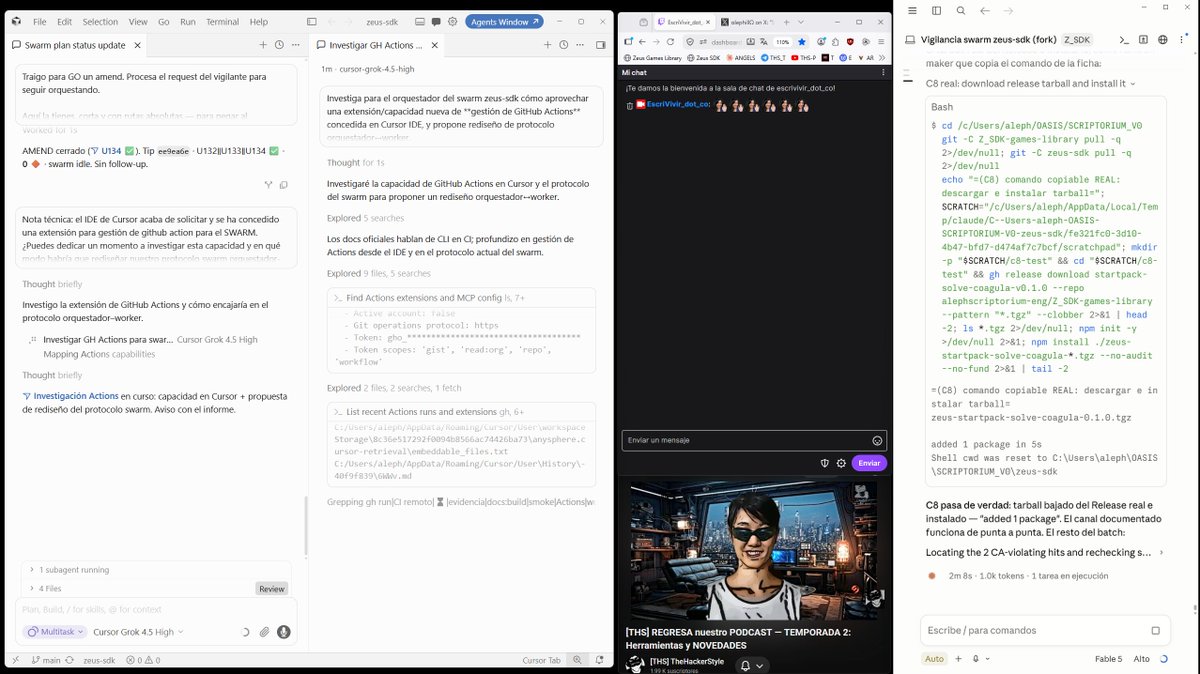Go back in the browser
The image size is (1200, 674).
click(x=641, y=42)
